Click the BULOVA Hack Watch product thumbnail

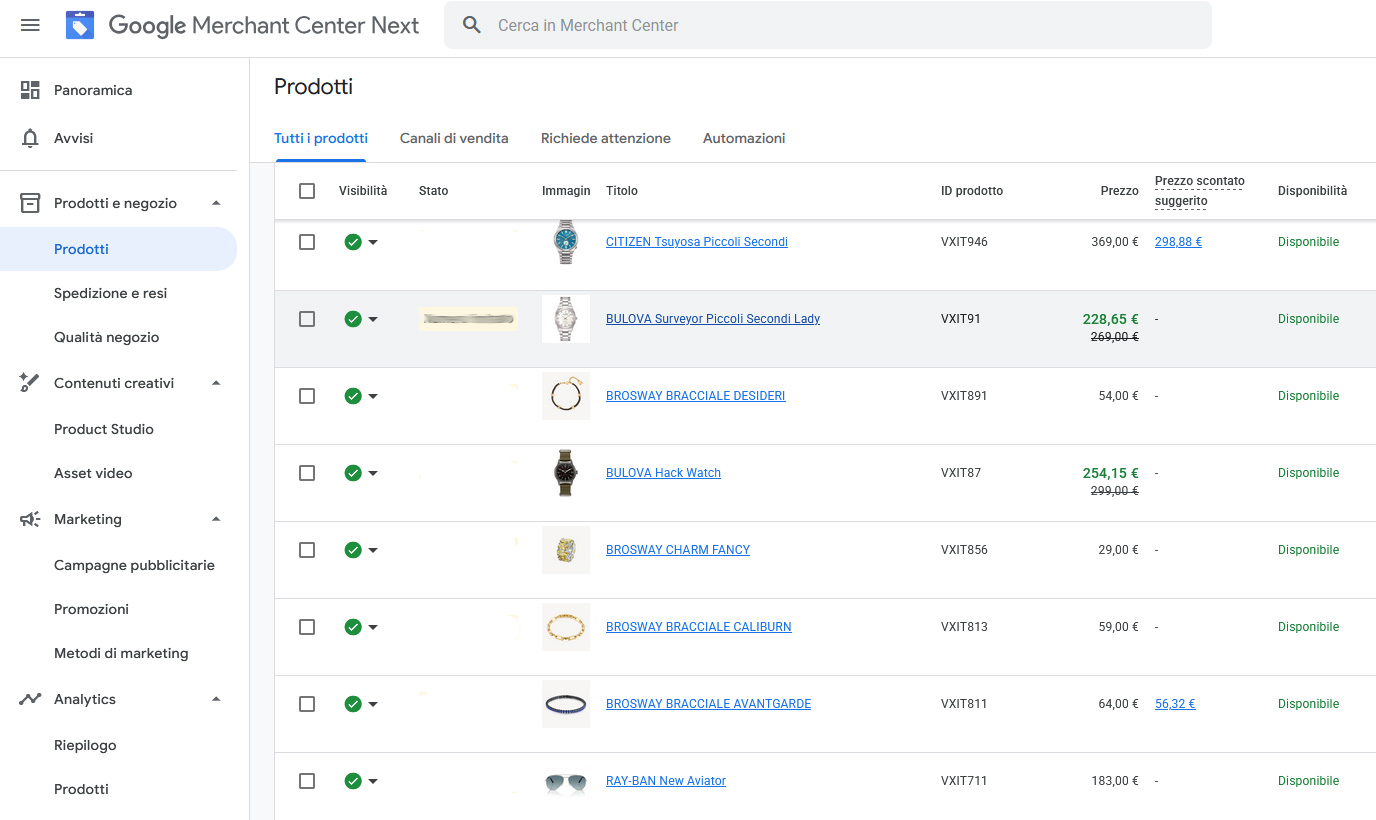coord(566,473)
